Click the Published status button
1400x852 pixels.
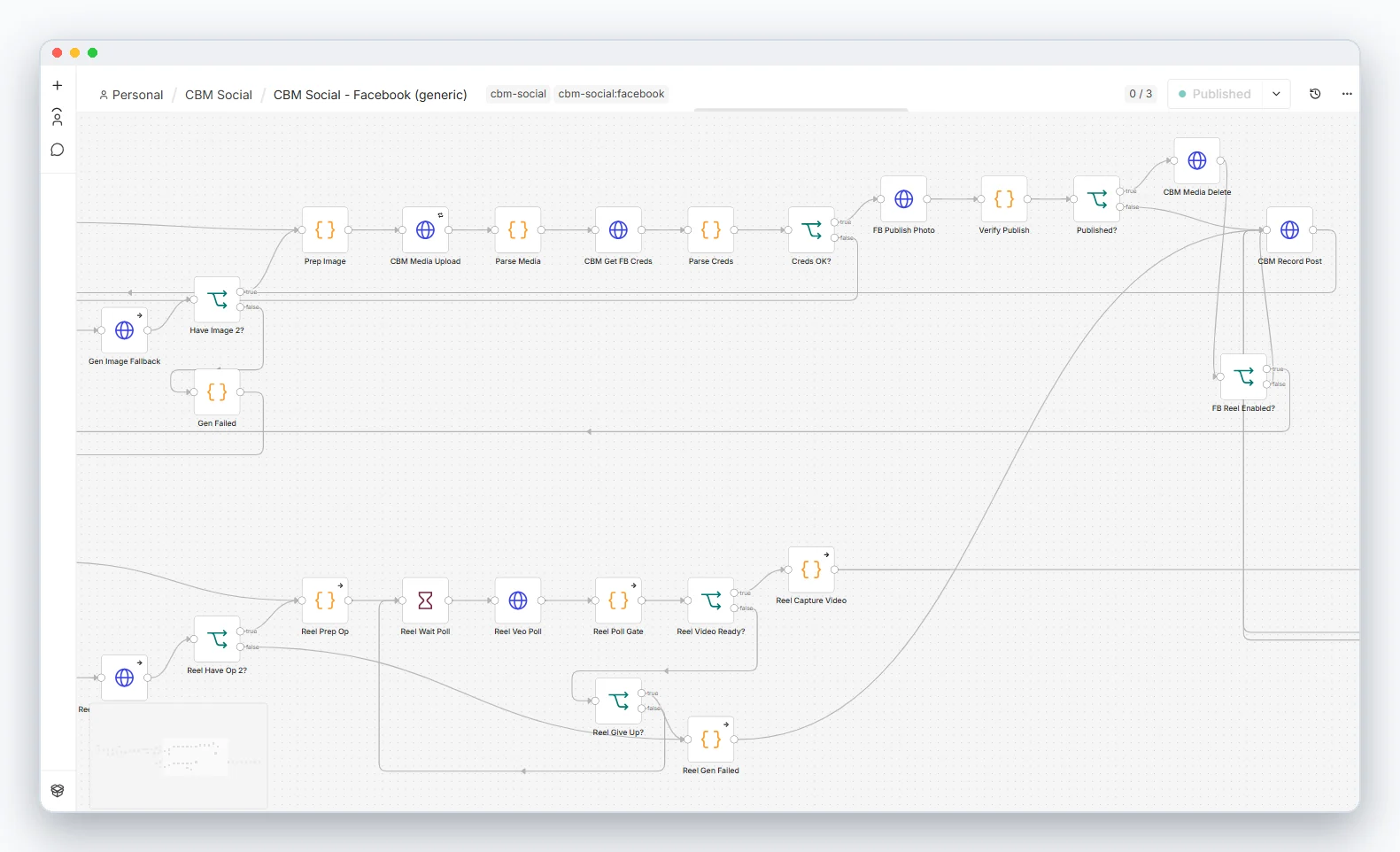coord(1215,94)
